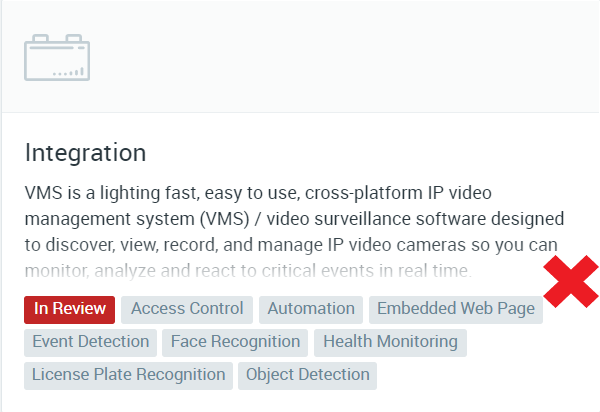Select the In Review status badge
Viewport: 600px width, 412px height.
[69, 309]
